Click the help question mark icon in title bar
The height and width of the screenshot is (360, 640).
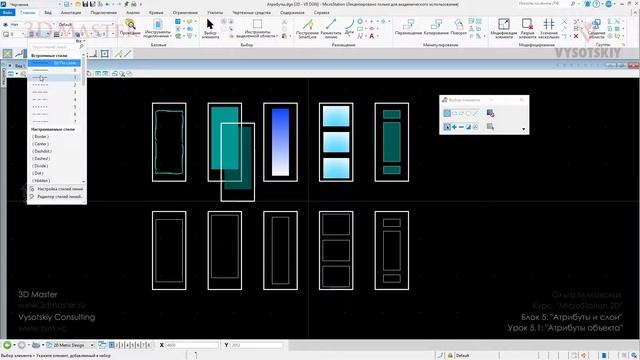[x=596, y=4]
